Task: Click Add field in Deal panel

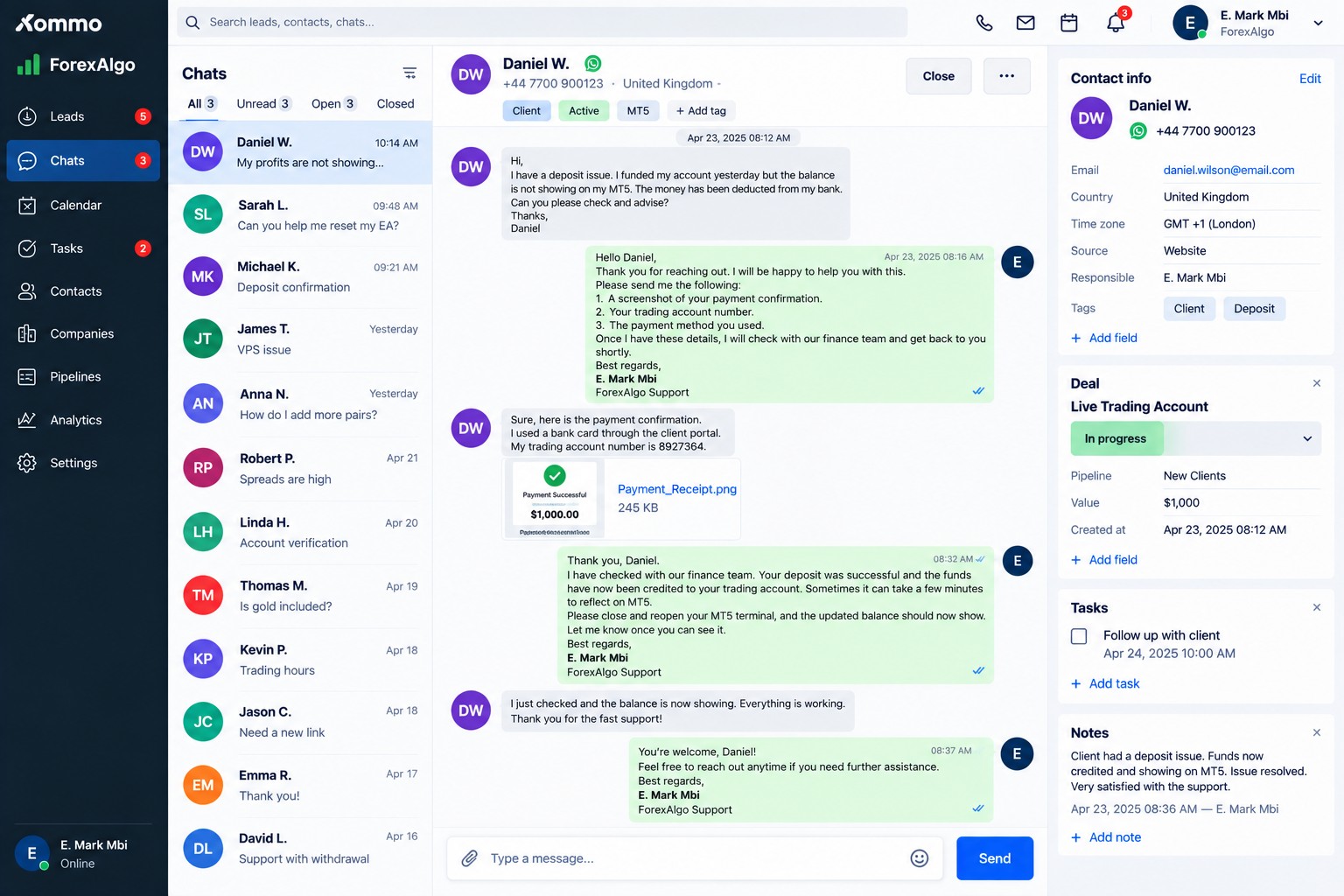Action: pos(1104,560)
